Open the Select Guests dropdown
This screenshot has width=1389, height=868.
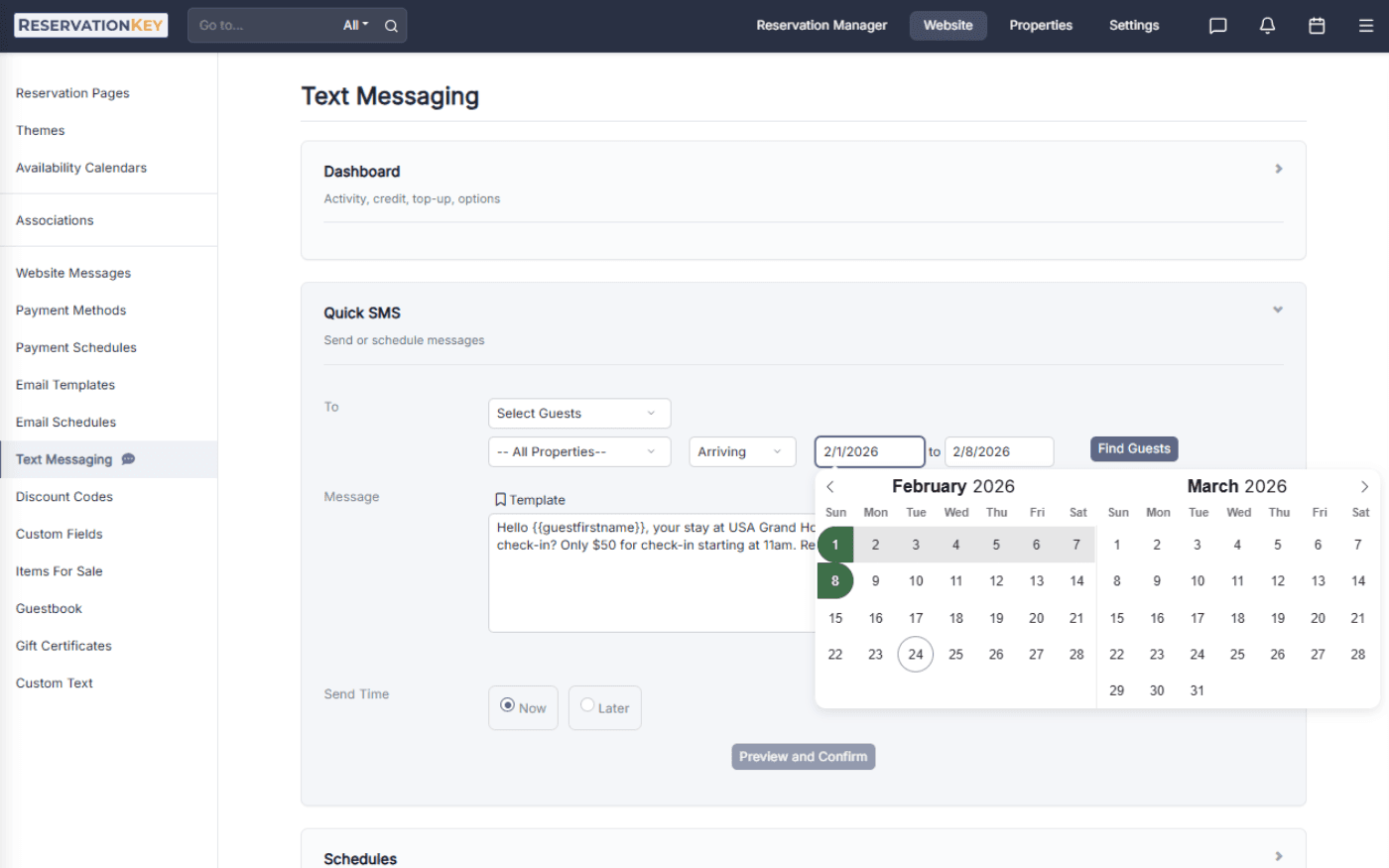click(578, 413)
